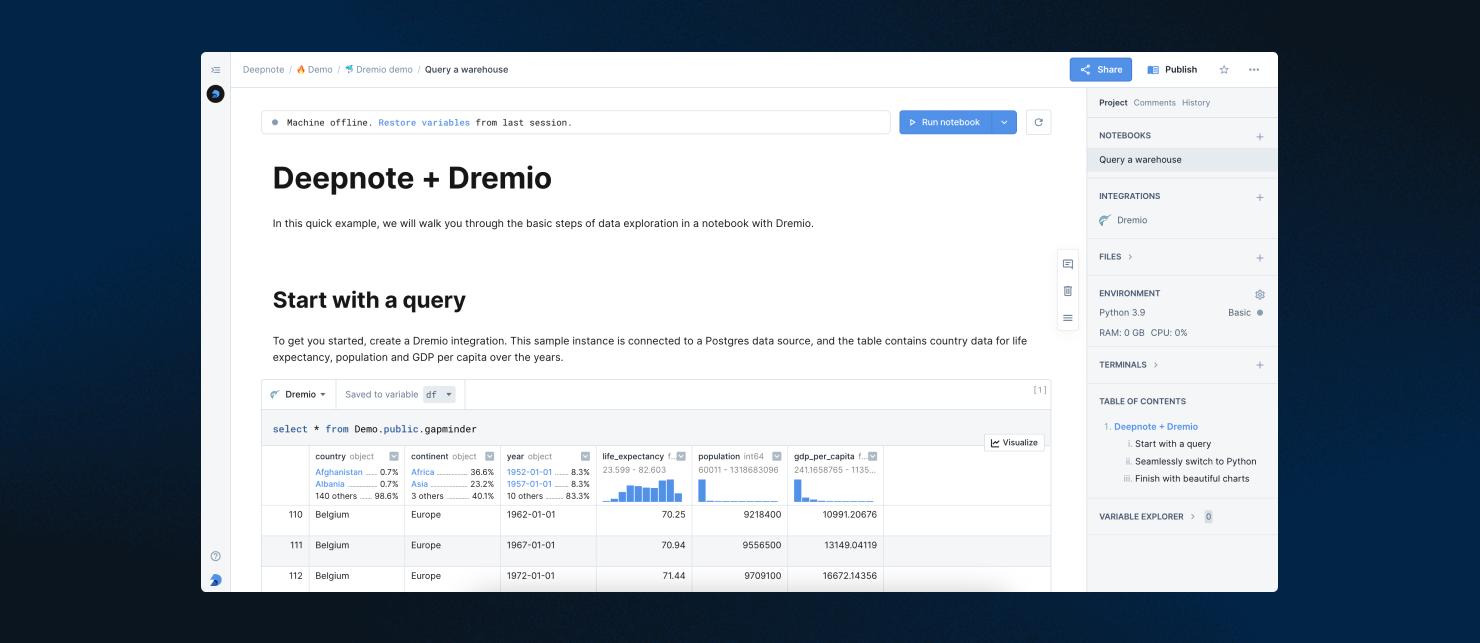The width and height of the screenshot is (1480, 643).
Task: Jump to Seamlessly switch to Python
Action: [1196, 462]
